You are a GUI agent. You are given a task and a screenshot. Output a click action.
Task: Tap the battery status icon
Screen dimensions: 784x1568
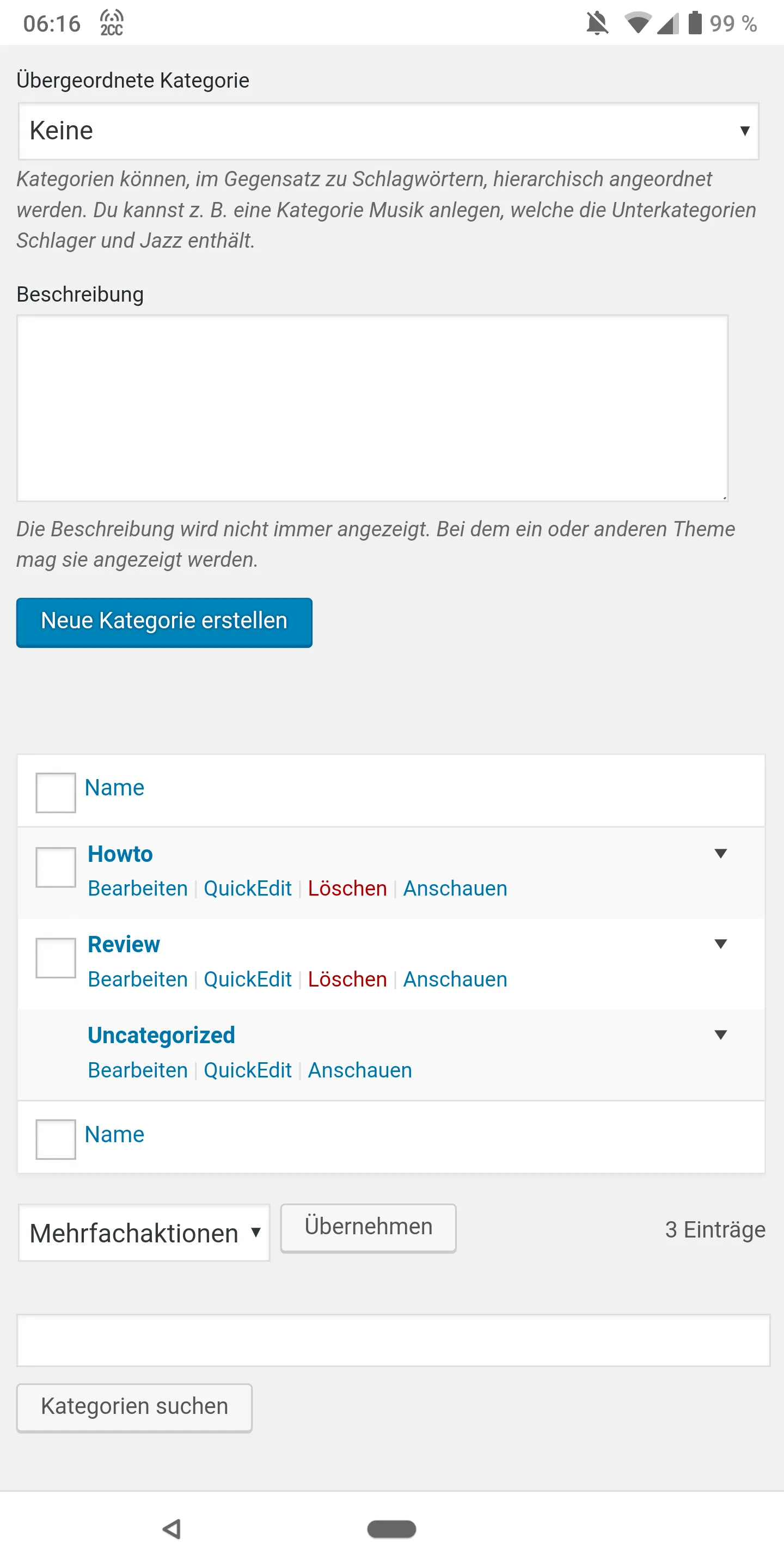695,23
